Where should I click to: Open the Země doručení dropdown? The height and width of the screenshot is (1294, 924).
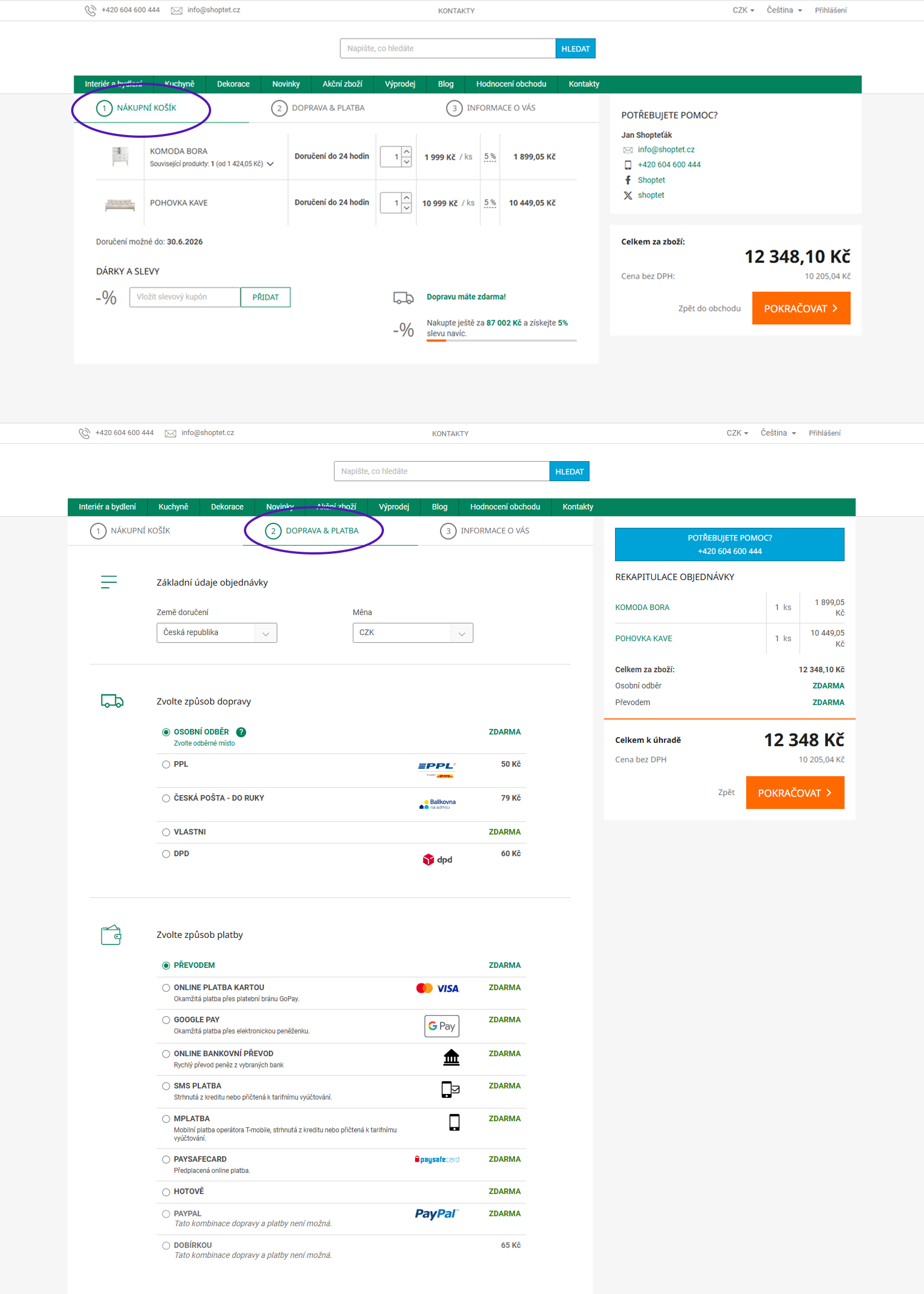(x=217, y=632)
